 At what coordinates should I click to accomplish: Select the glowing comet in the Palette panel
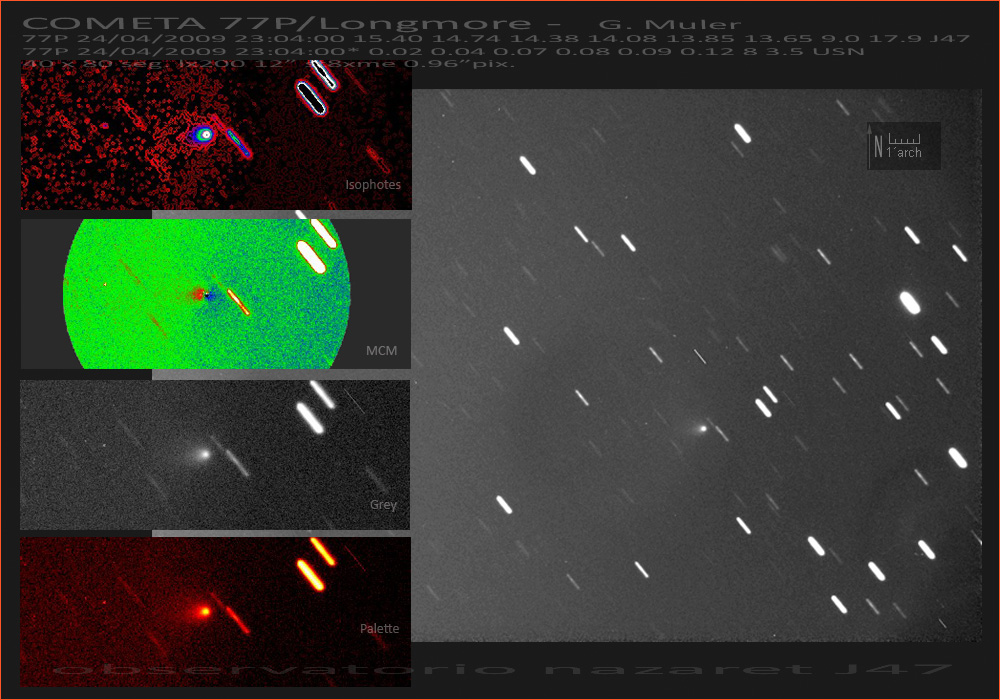tap(204, 610)
